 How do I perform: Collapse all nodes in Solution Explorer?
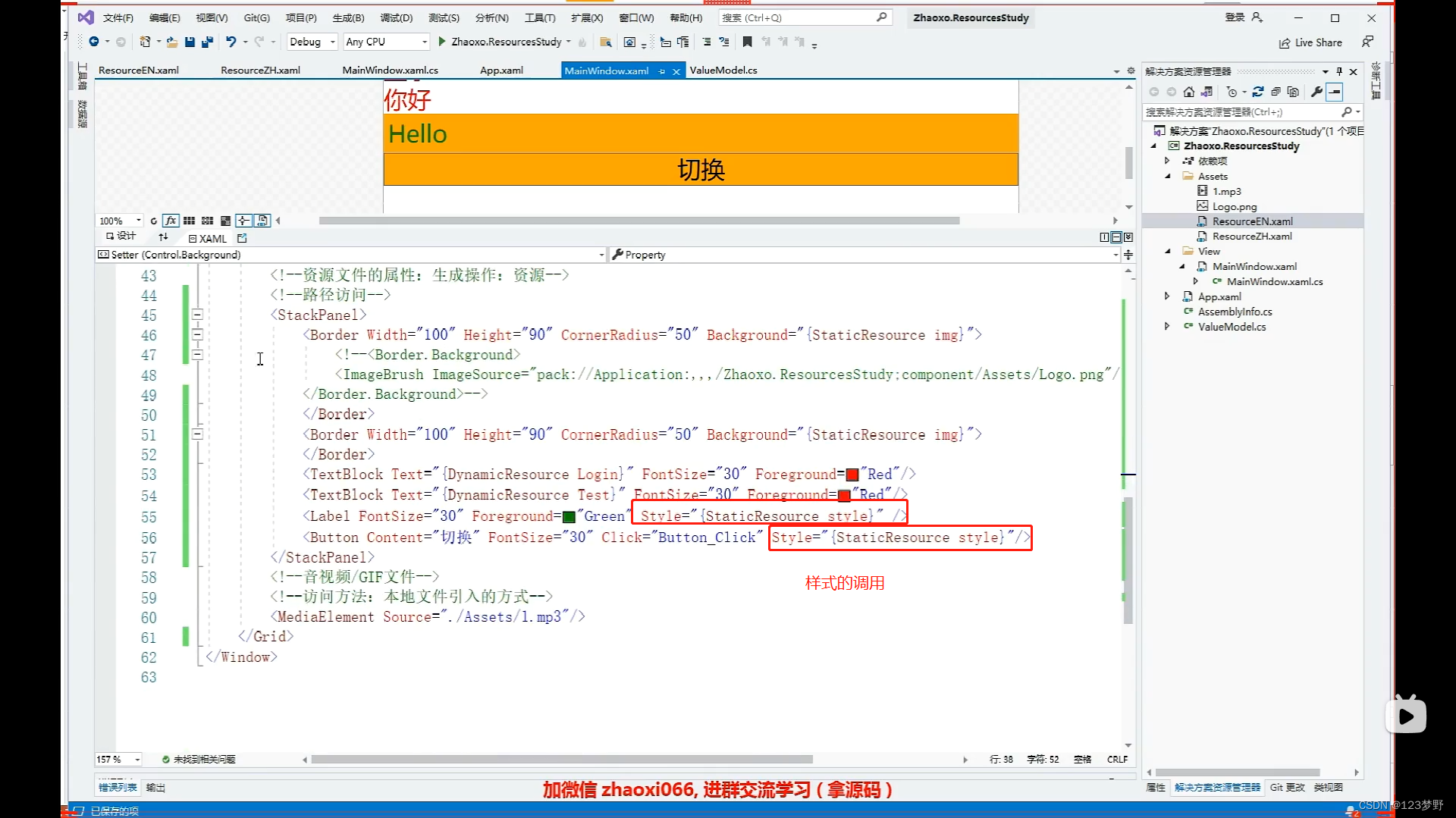(x=1276, y=92)
